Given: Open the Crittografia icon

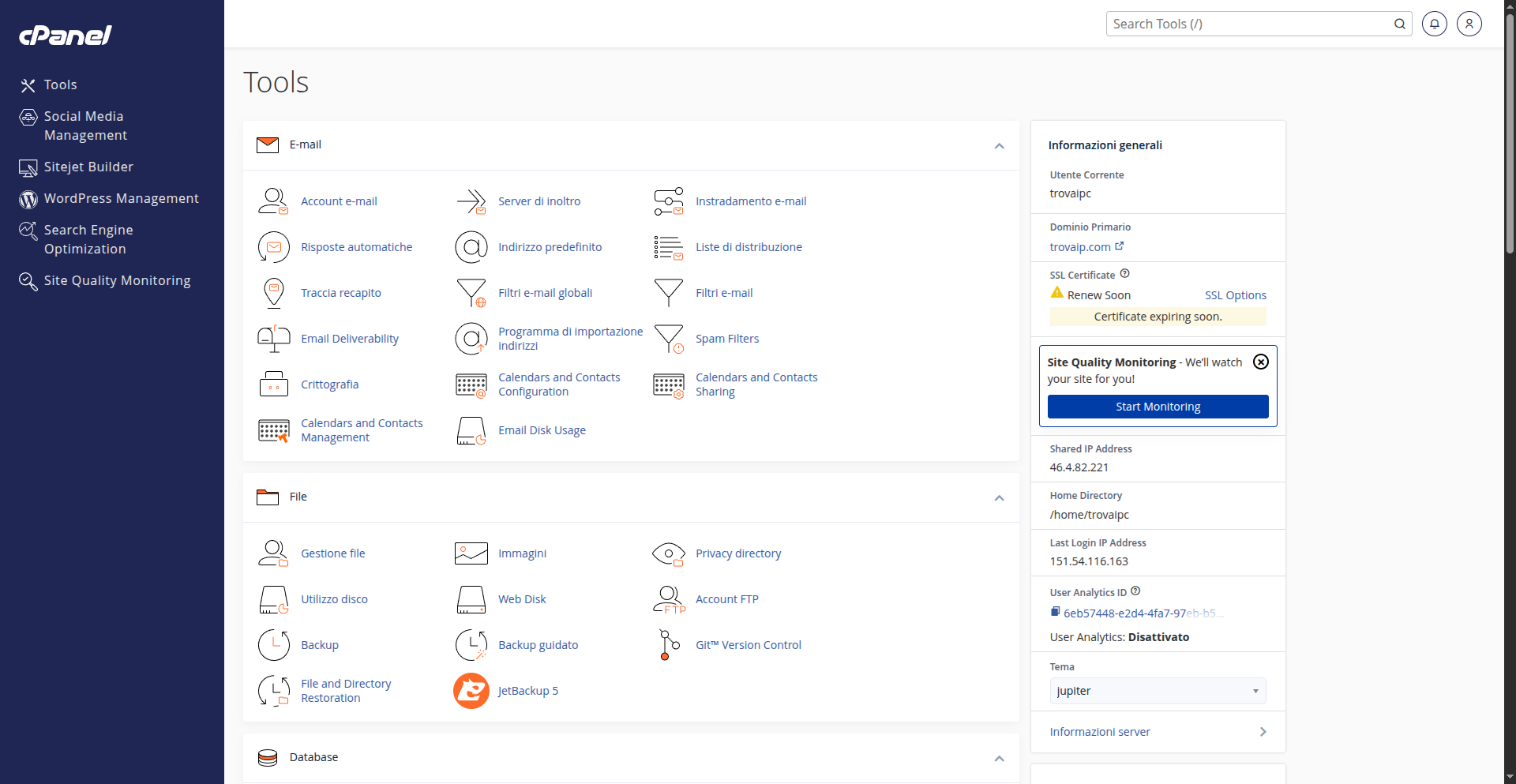Looking at the screenshot, I should 273,384.
